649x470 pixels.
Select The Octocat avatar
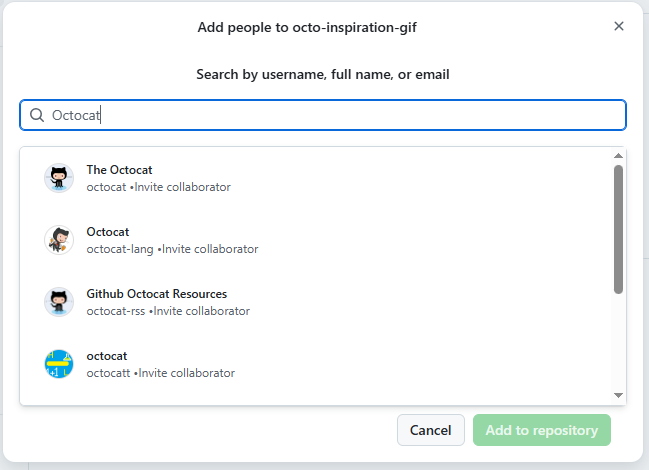[x=59, y=178]
